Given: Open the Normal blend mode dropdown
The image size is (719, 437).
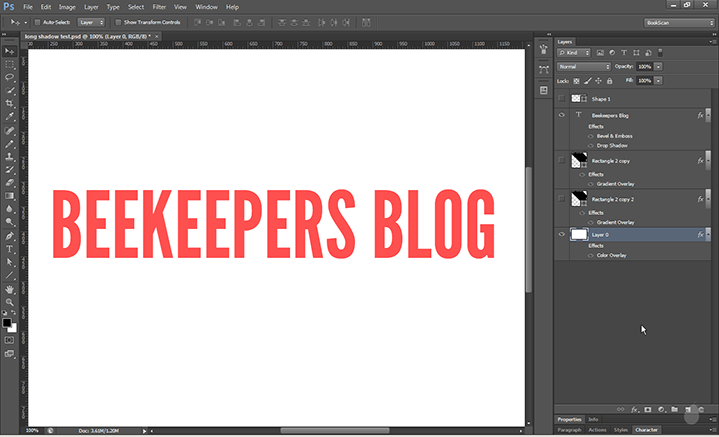Looking at the screenshot, I should tap(584, 66).
